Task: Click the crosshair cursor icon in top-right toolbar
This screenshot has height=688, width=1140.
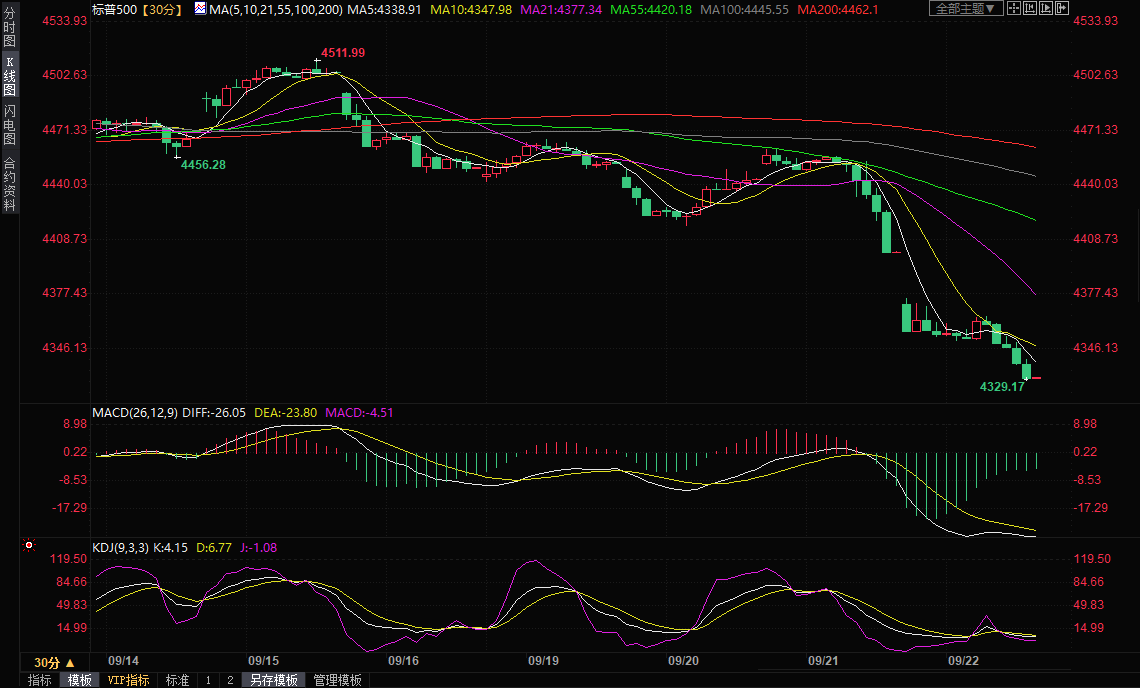Action: pyautogui.click(x=1014, y=9)
